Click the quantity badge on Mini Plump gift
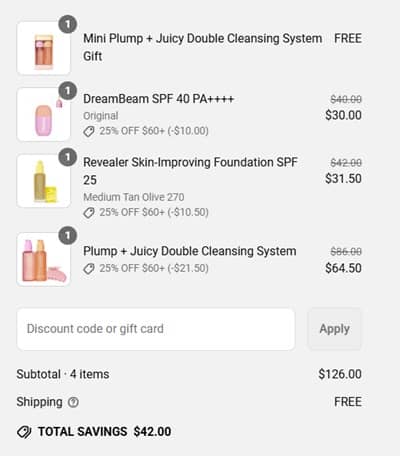The width and height of the screenshot is (400, 456). pyautogui.click(x=68, y=24)
